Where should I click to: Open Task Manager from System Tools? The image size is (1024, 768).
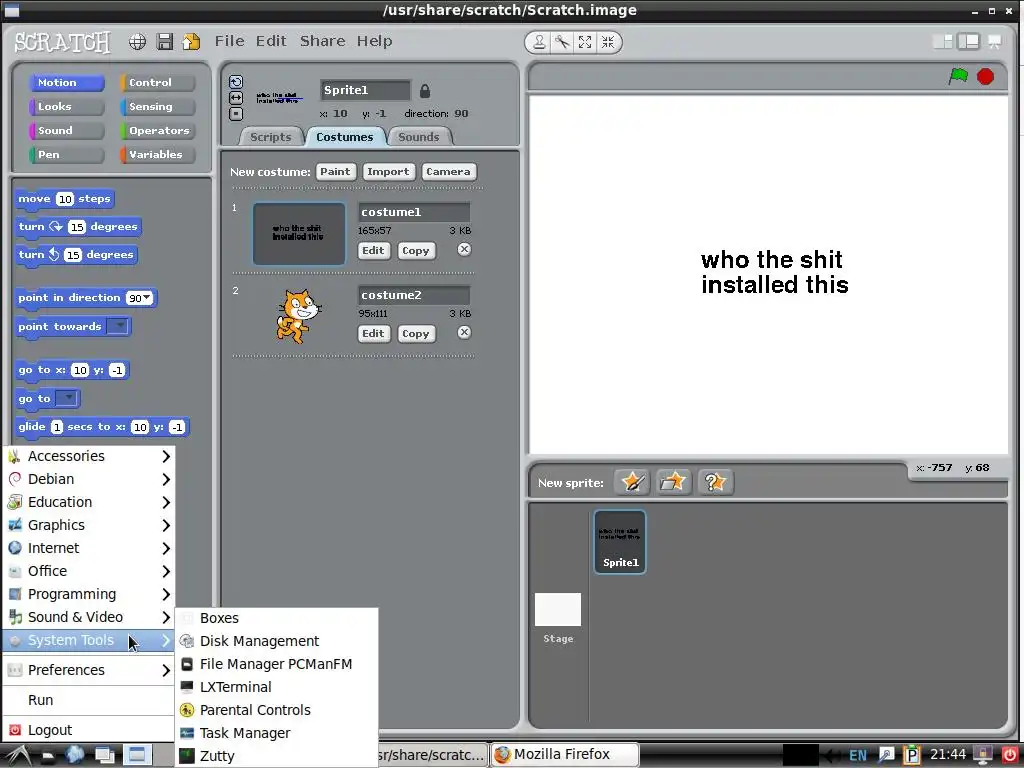click(277, 733)
